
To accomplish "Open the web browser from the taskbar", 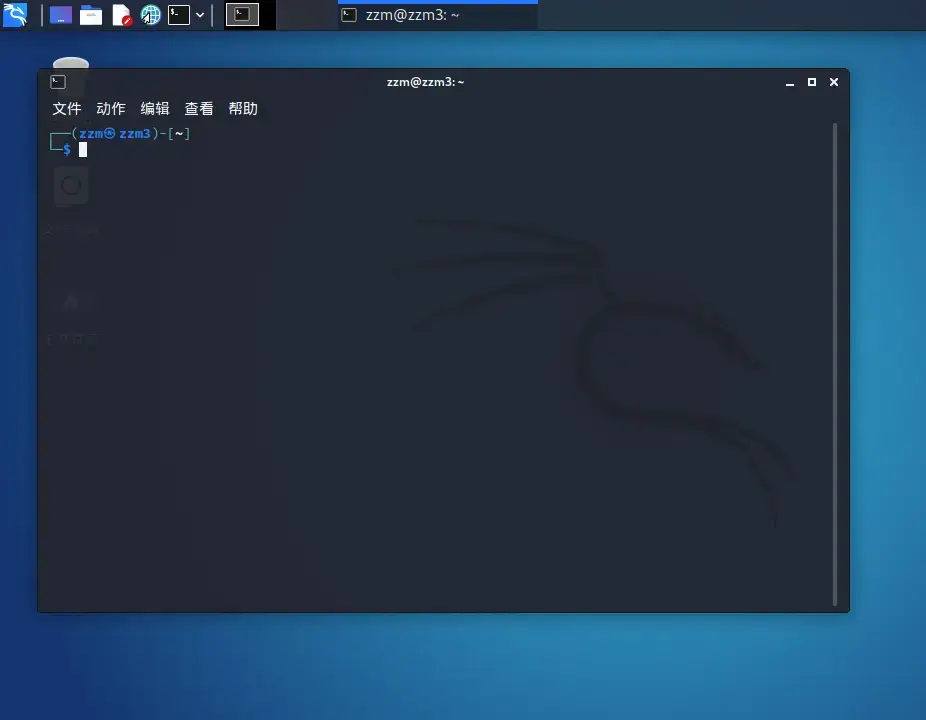I will (x=151, y=14).
